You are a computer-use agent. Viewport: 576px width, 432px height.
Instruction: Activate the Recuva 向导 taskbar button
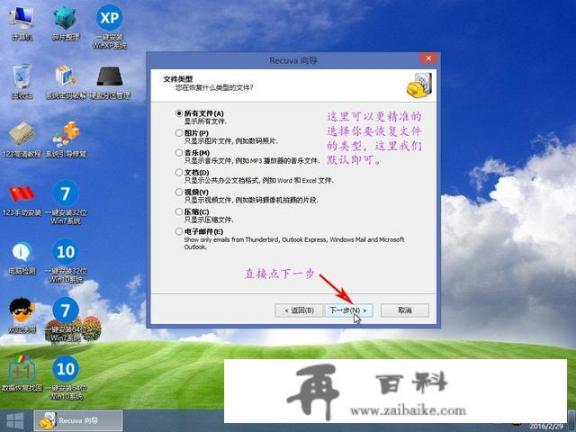78,421
